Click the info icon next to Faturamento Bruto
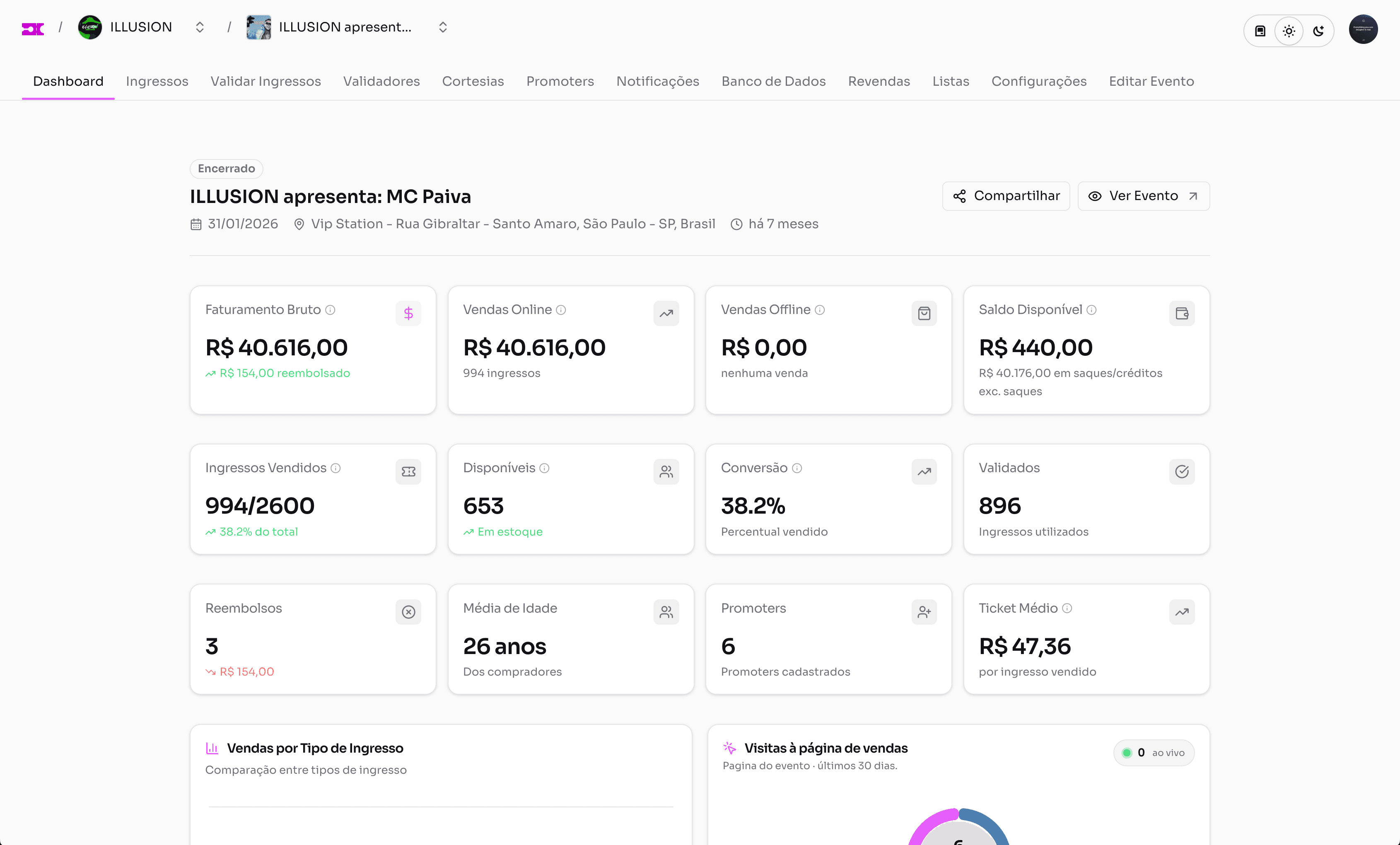 pos(330,310)
